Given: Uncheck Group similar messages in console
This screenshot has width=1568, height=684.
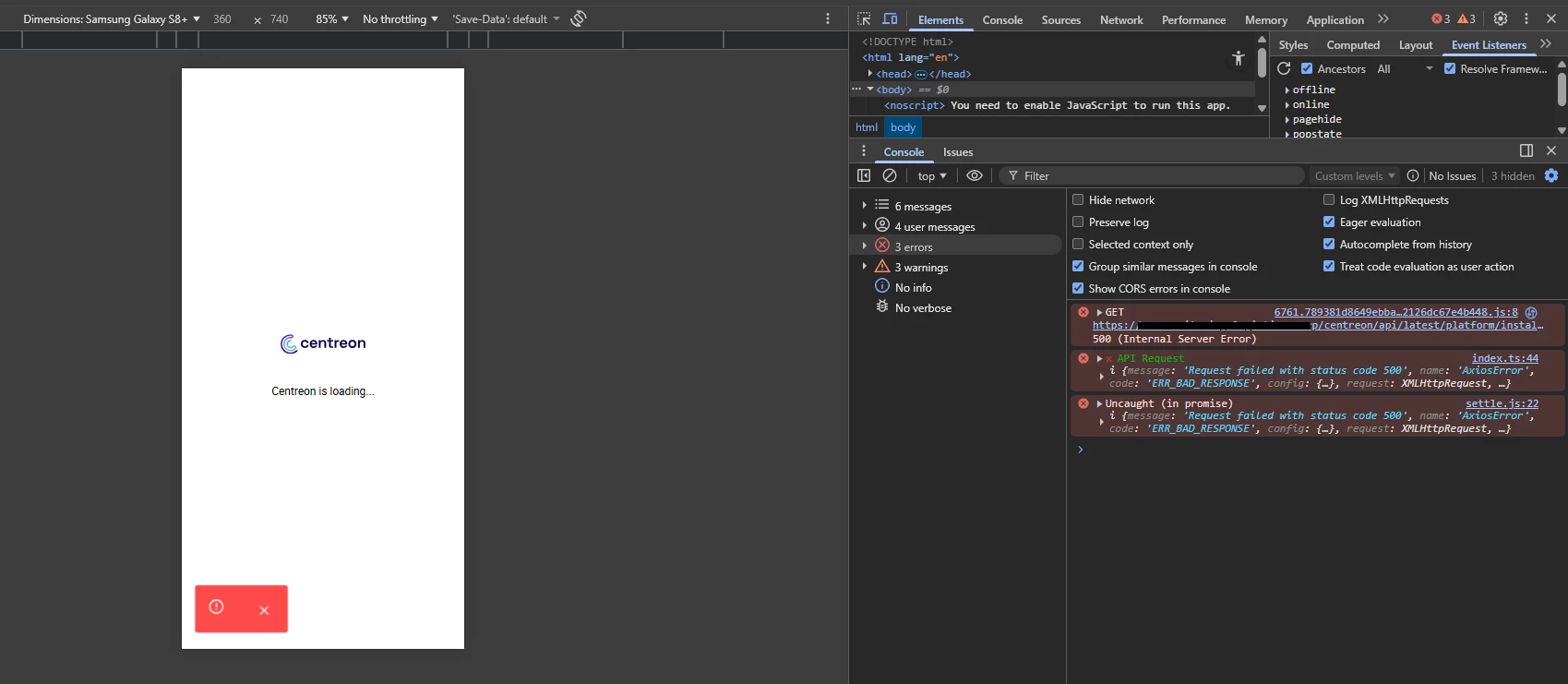Looking at the screenshot, I should coord(1078,266).
